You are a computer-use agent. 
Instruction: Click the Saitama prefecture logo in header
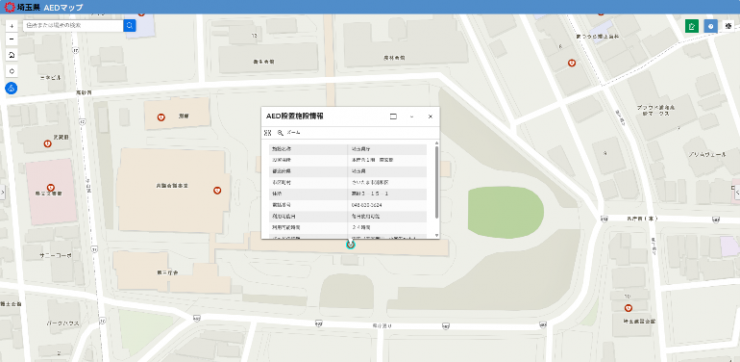[22, 7]
